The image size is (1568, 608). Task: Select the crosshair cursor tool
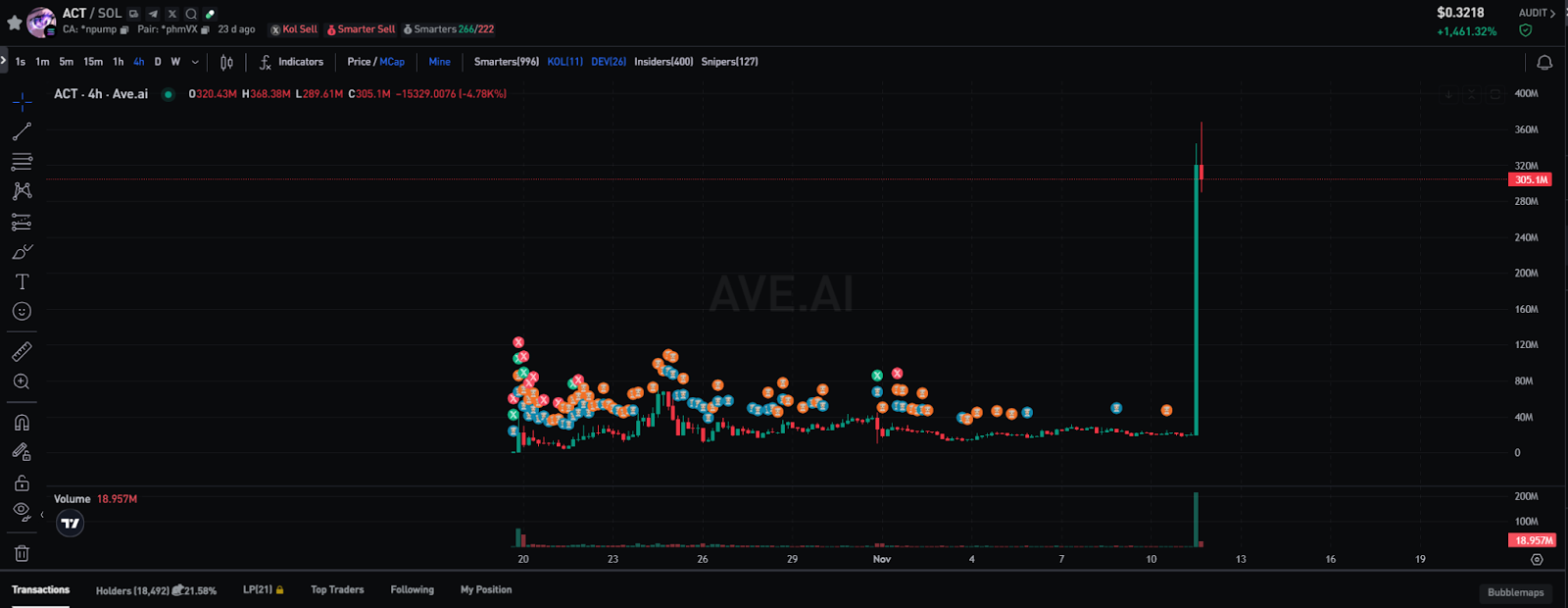tap(22, 101)
